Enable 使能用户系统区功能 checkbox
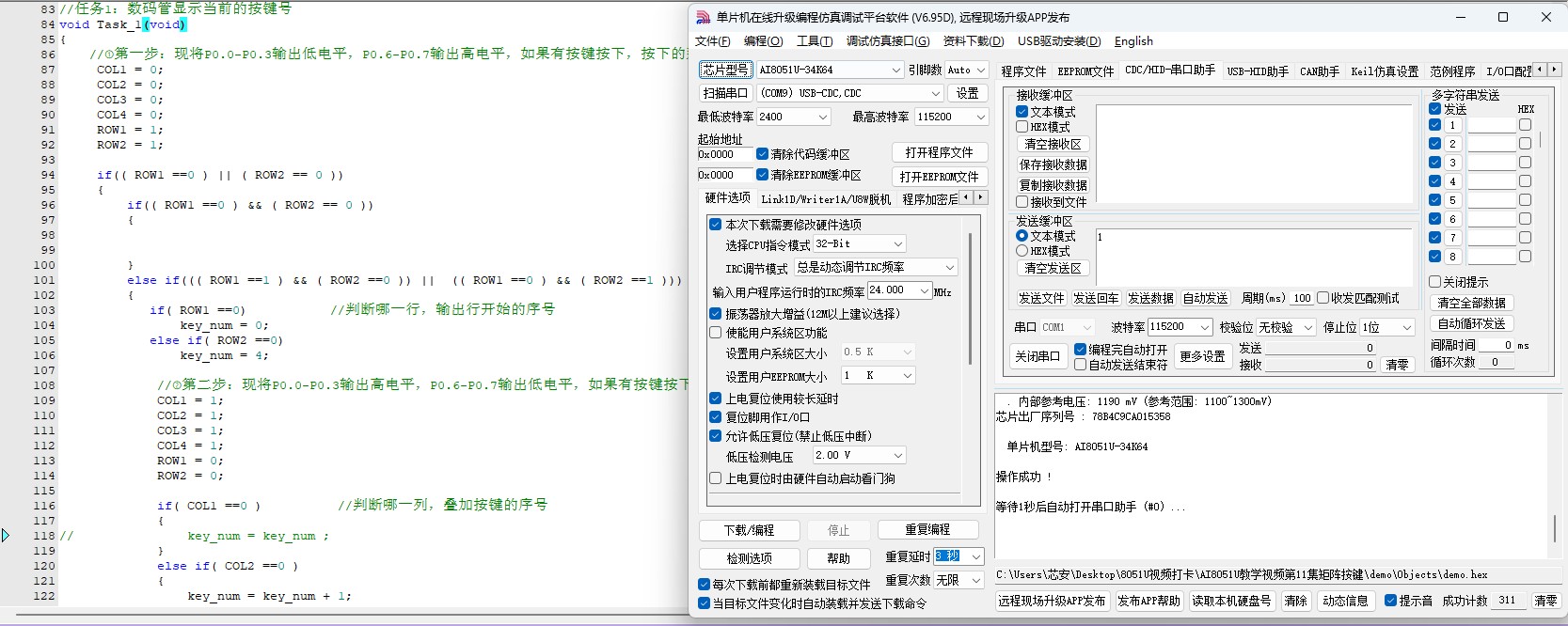The width and height of the screenshot is (1568, 626). pyautogui.click(x=716, y=333)
